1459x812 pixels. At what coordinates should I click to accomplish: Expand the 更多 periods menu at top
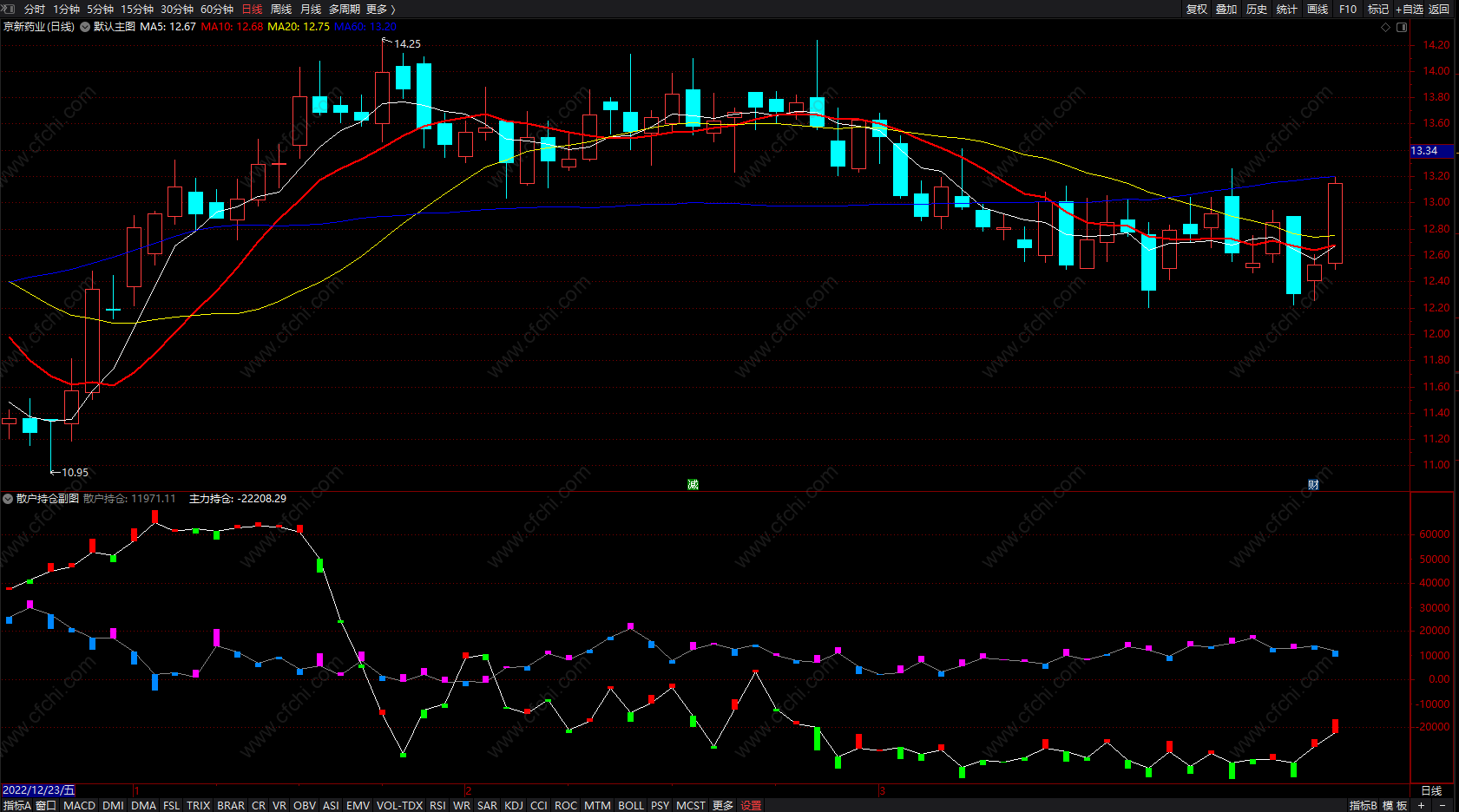pos(380,9)
